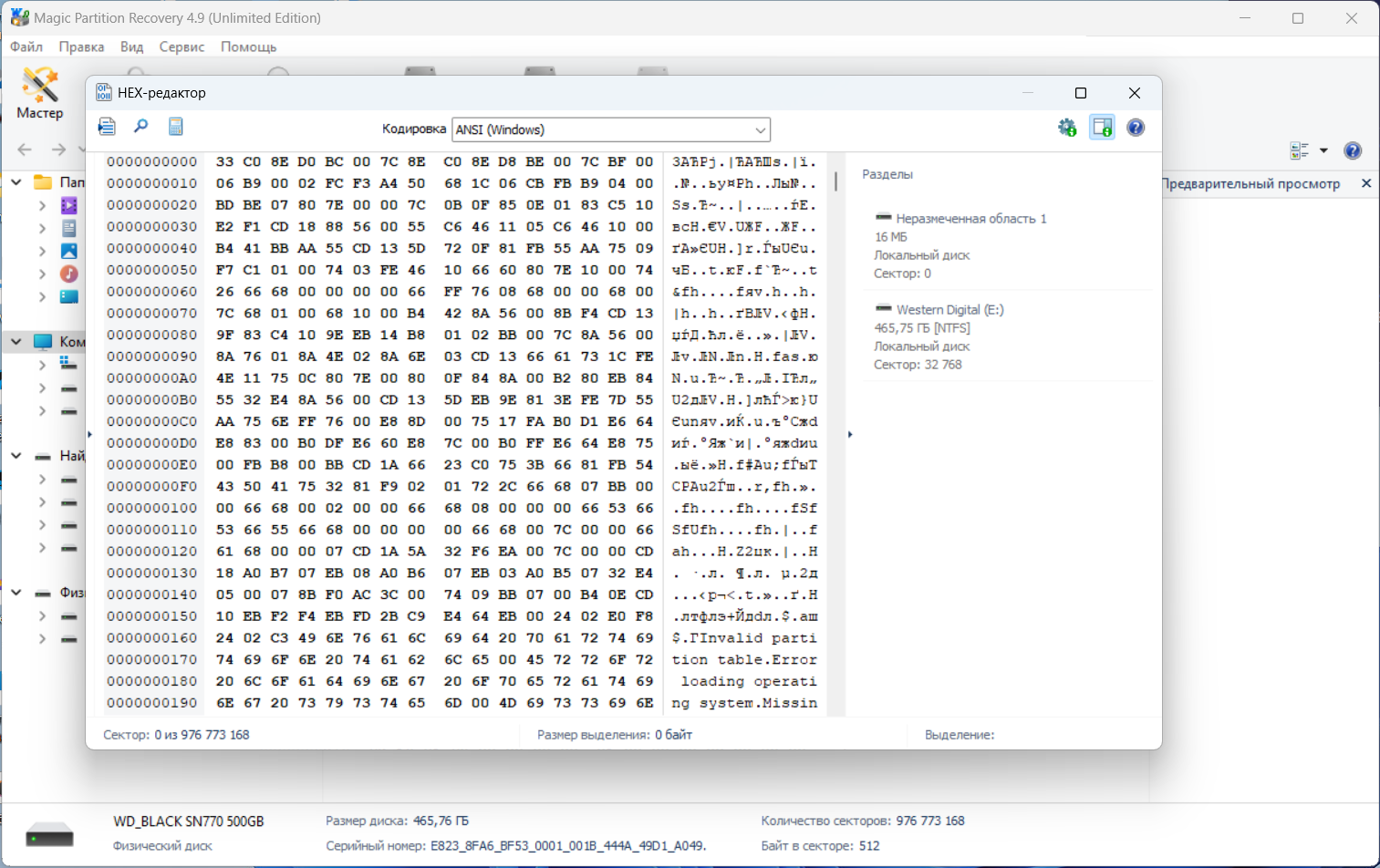This screenshot has width=1380, height=868.
Task: Collapse the Физ physical disks node
Action: 16,593
